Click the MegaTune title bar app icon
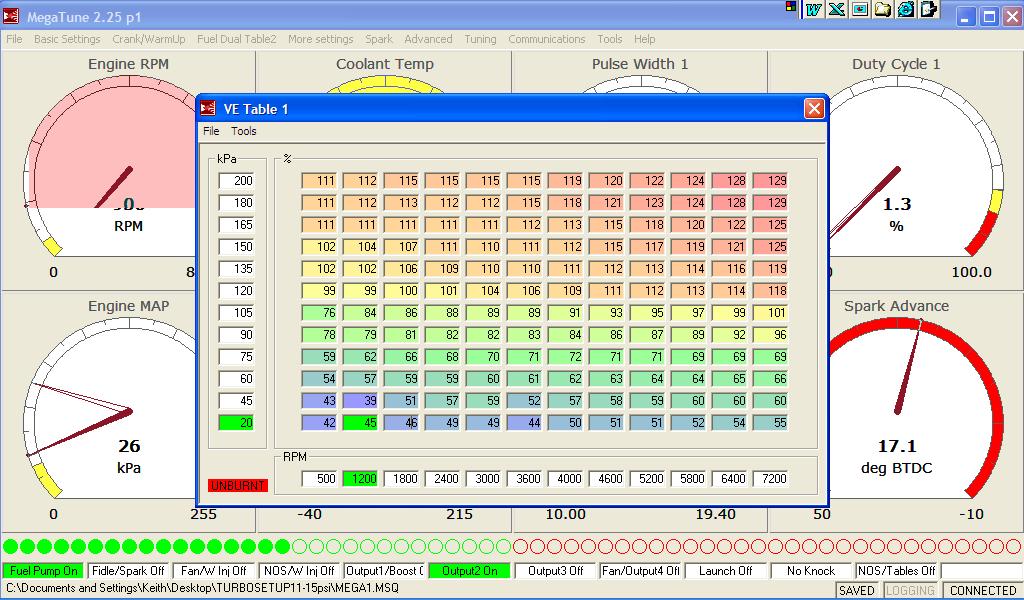This screenshot has height=600, width=1024. (12, 16)
